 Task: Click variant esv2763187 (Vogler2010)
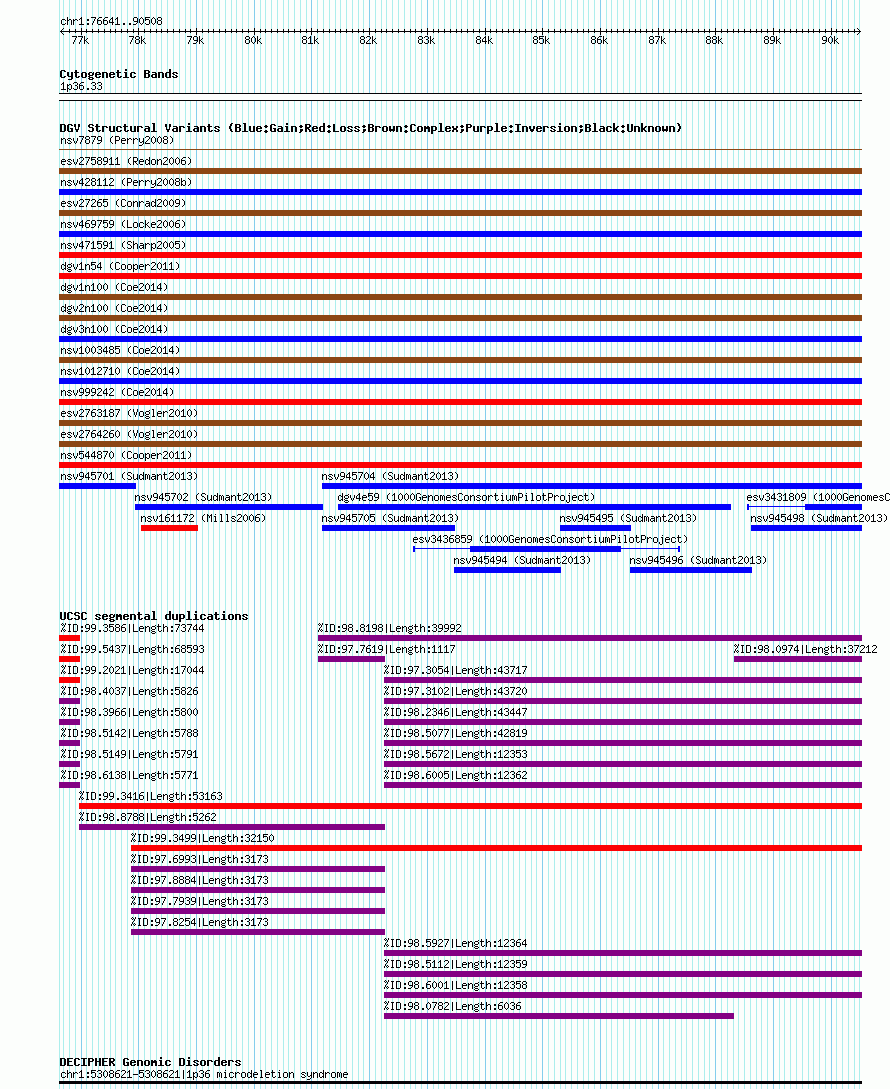[x=129, y=413]
